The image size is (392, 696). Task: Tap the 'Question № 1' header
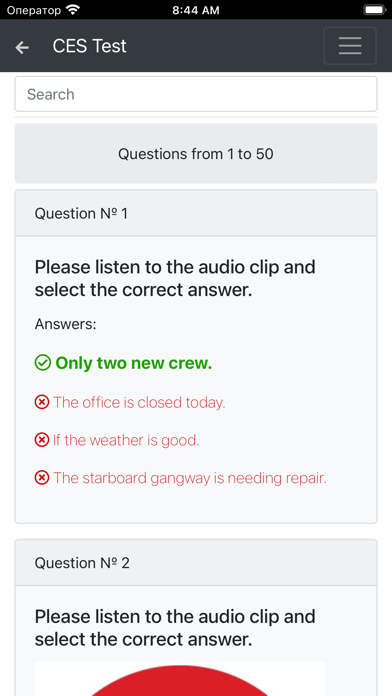196,214
